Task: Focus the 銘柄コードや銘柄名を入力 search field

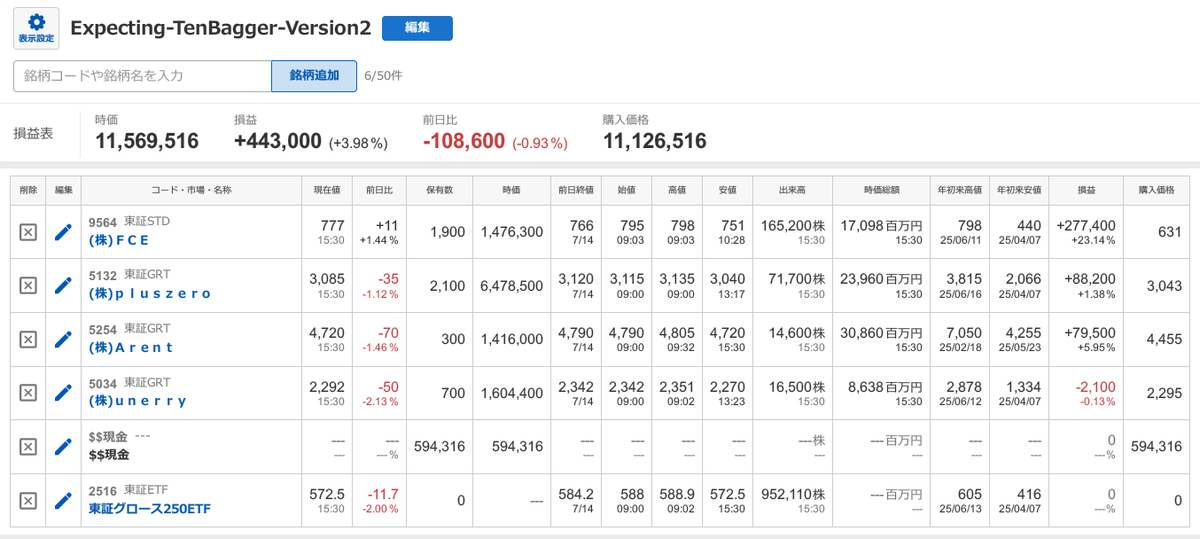Action: pos(142,76)
